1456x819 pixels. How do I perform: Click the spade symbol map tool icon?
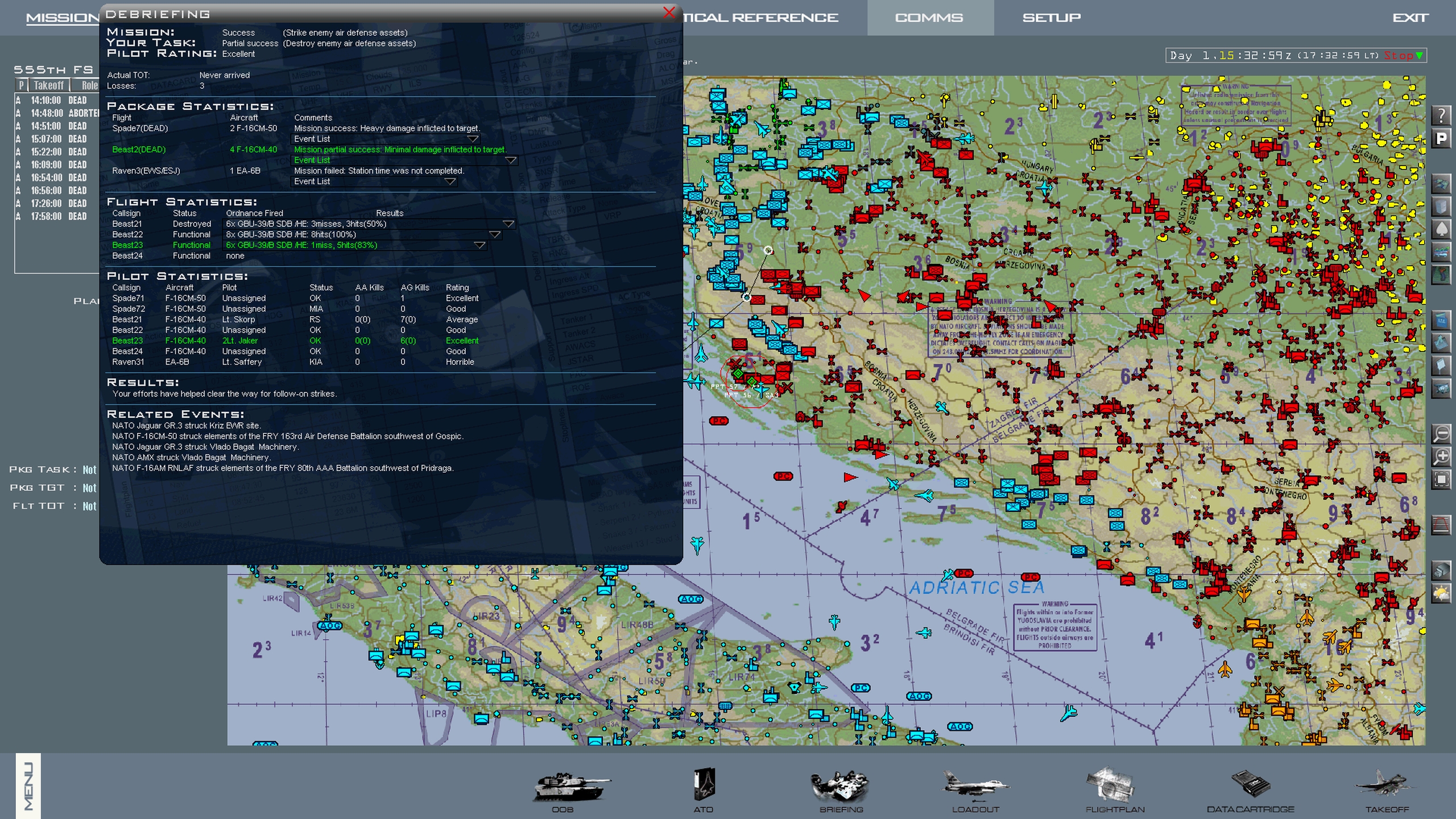1441,230
